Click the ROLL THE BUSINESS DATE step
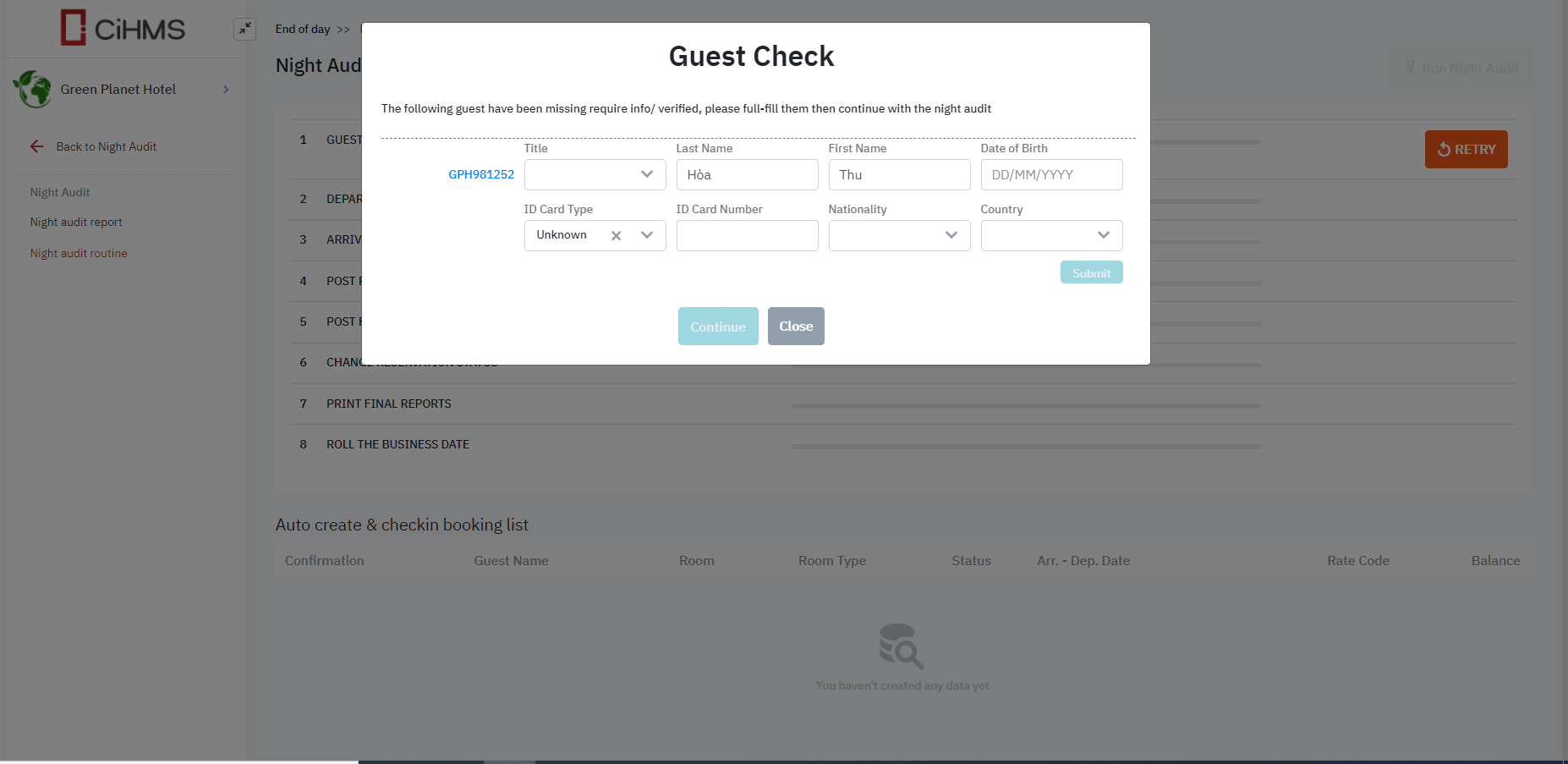The image size is (1568, 764). point(397,444)
